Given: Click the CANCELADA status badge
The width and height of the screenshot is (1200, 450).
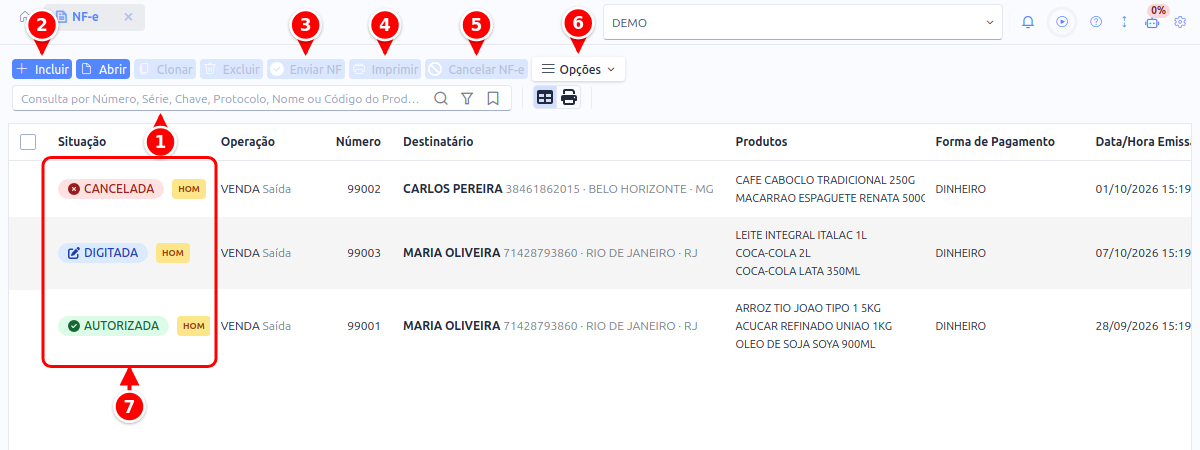Looking at the screenshot, I should tap(111, 189).
